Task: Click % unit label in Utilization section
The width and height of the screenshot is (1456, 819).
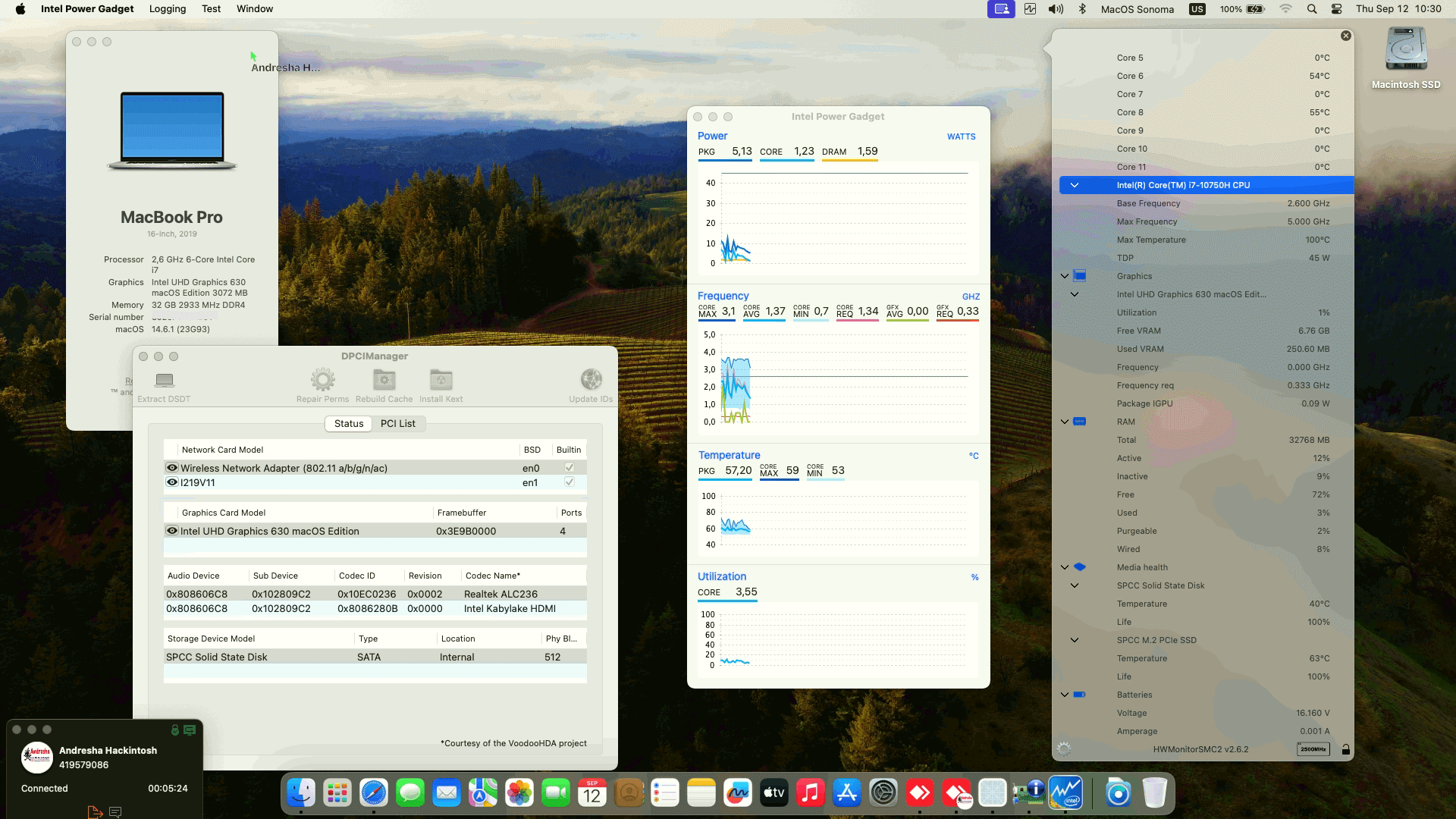Action: coord(974,577)
